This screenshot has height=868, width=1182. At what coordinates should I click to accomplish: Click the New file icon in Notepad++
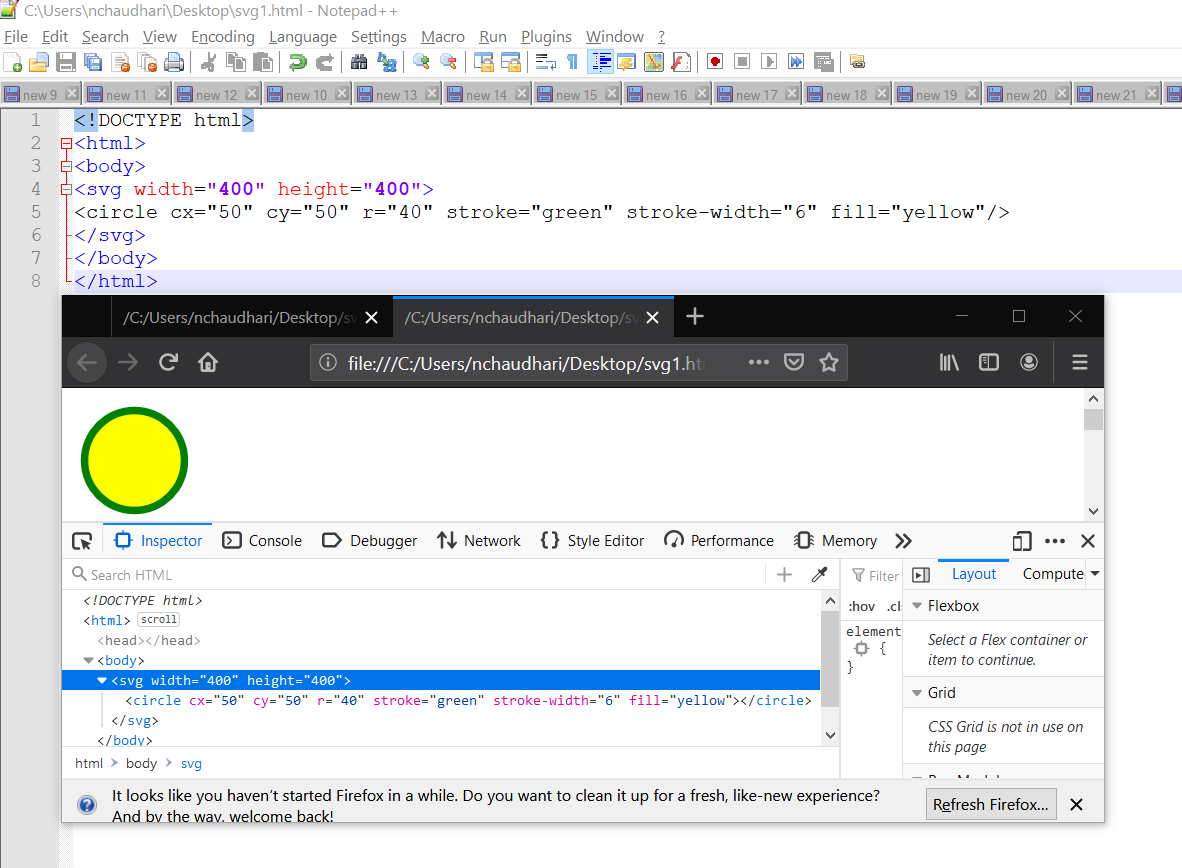[13, 62]
